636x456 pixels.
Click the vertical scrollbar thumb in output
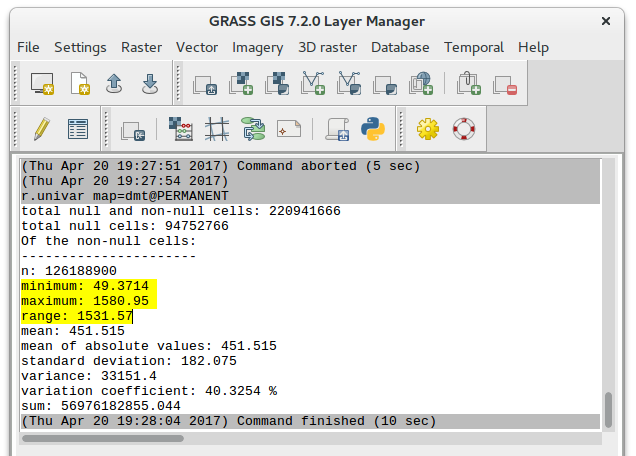pos(608,410)
